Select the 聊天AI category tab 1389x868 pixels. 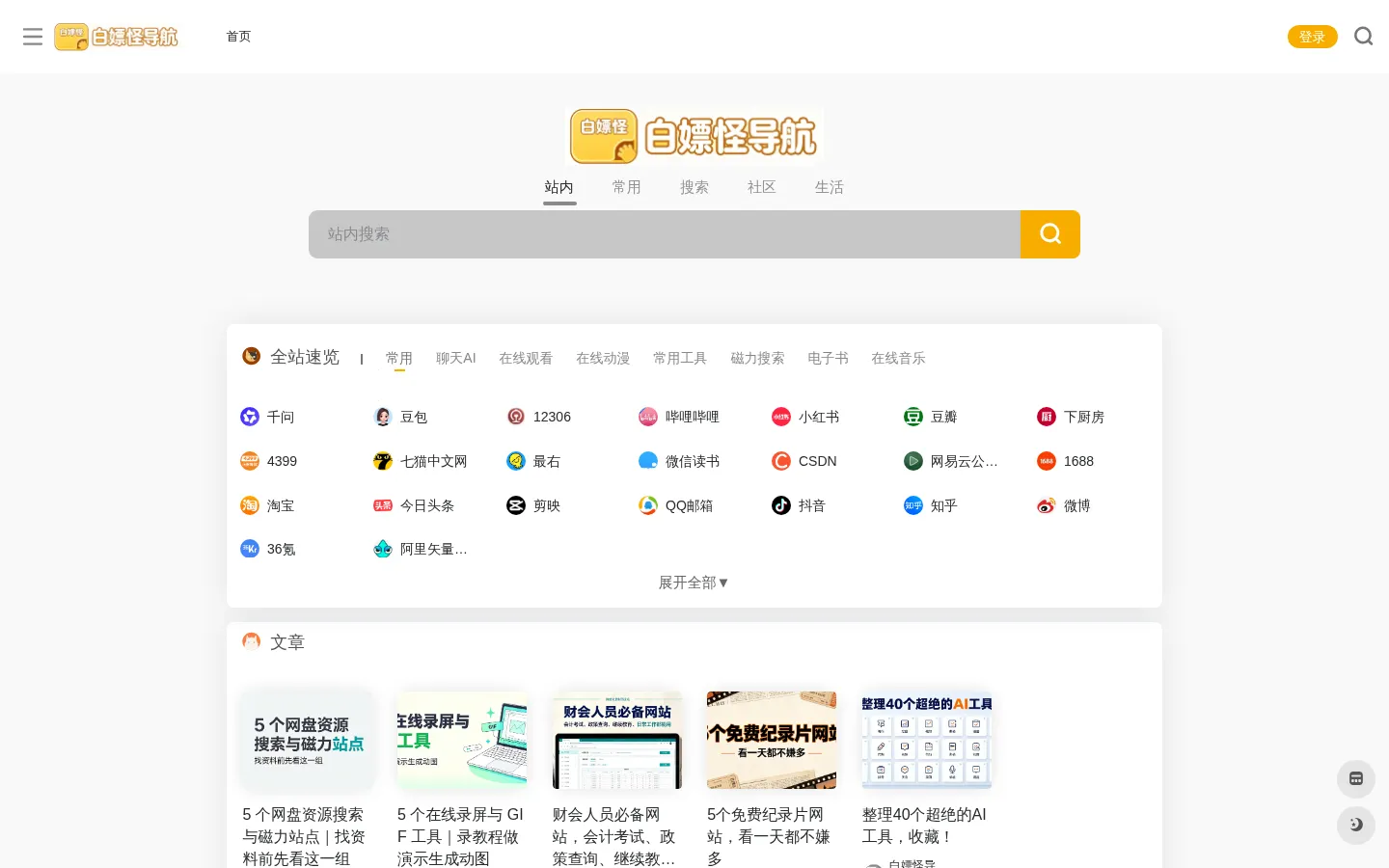(x=456, y=358)
